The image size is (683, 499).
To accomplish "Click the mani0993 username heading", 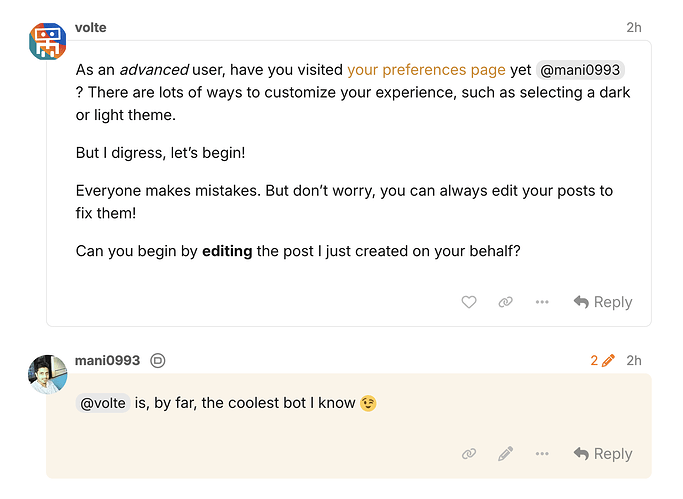I will click(108, 361).
